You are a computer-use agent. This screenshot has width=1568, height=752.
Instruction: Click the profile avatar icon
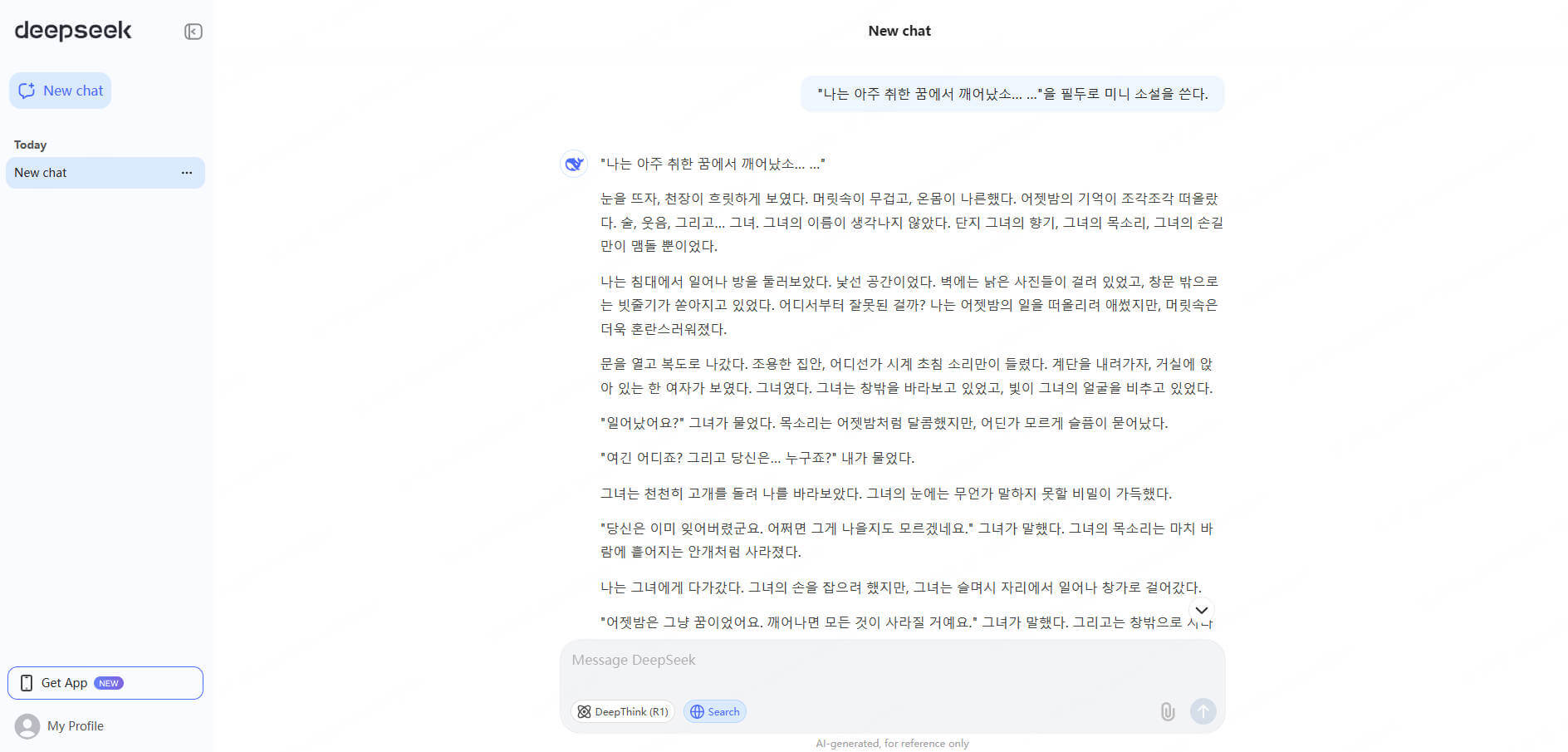27,726
